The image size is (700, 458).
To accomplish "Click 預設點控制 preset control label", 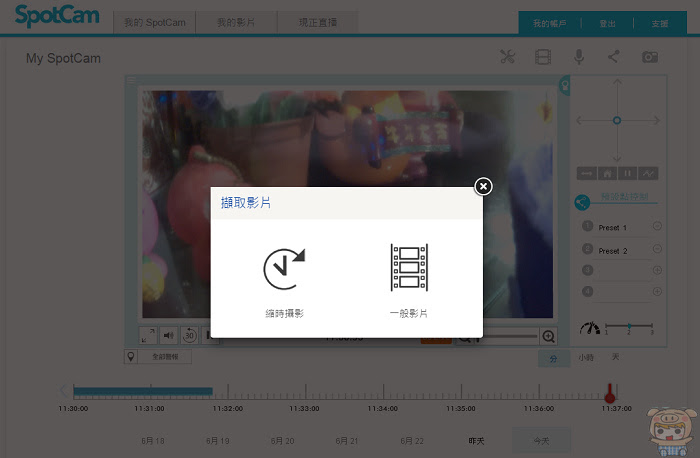I will pos(625,196).
